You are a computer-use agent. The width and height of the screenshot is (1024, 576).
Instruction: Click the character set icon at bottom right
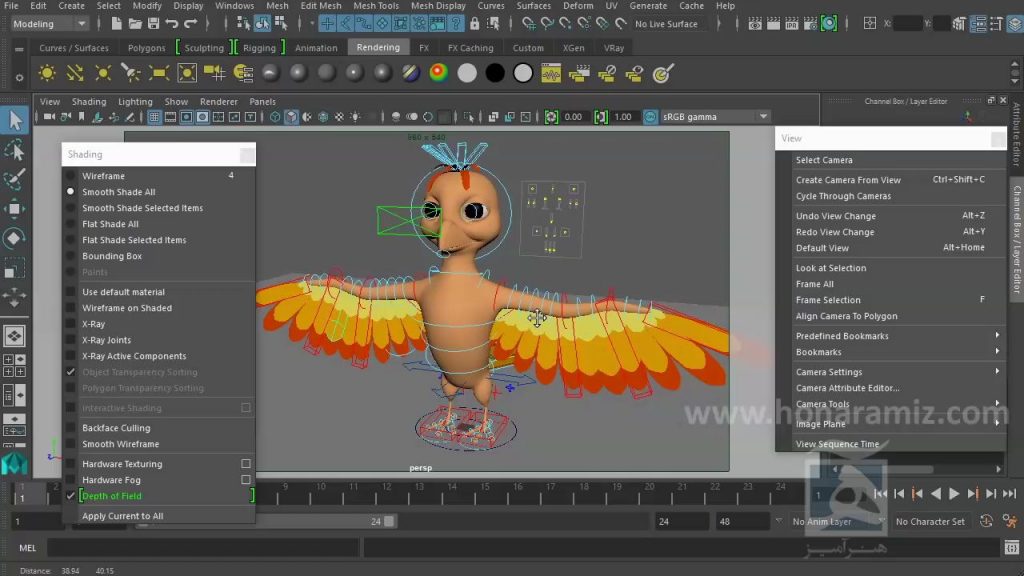coord(1010,521)
